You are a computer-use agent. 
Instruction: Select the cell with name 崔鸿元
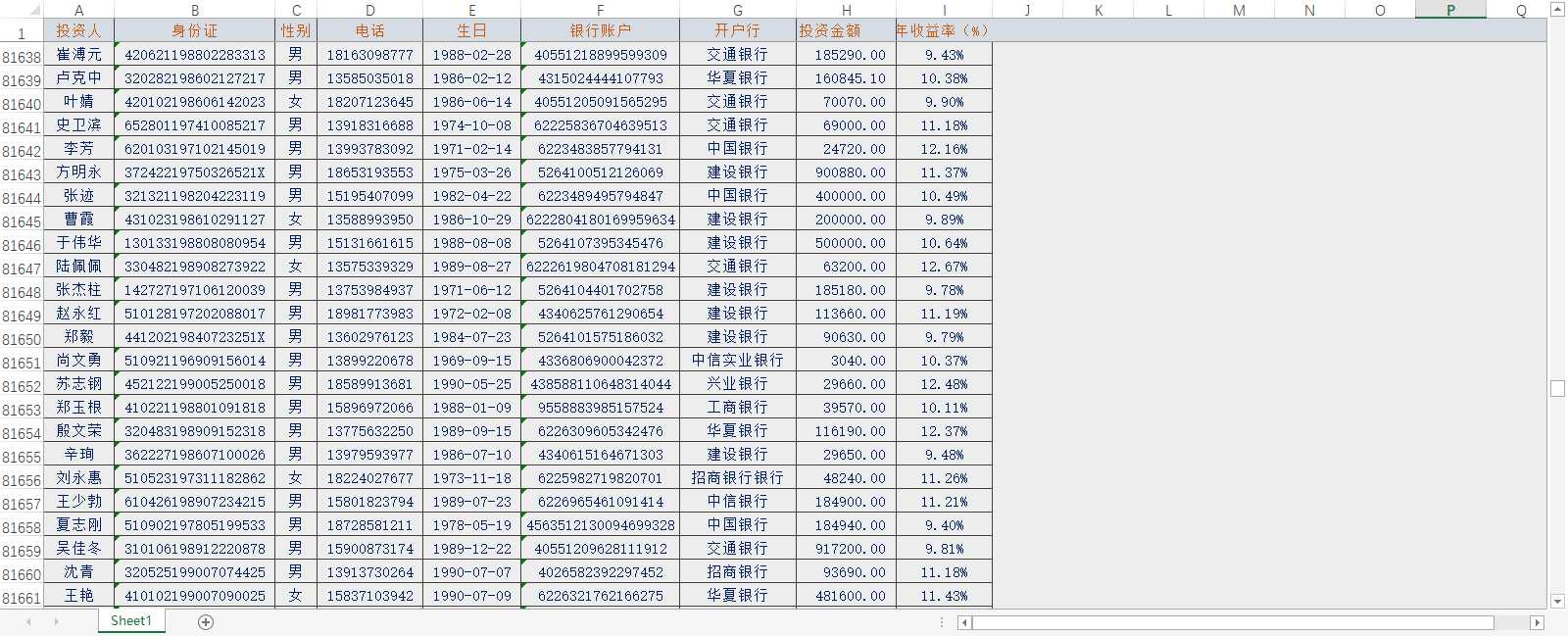(x=79, y=55)
